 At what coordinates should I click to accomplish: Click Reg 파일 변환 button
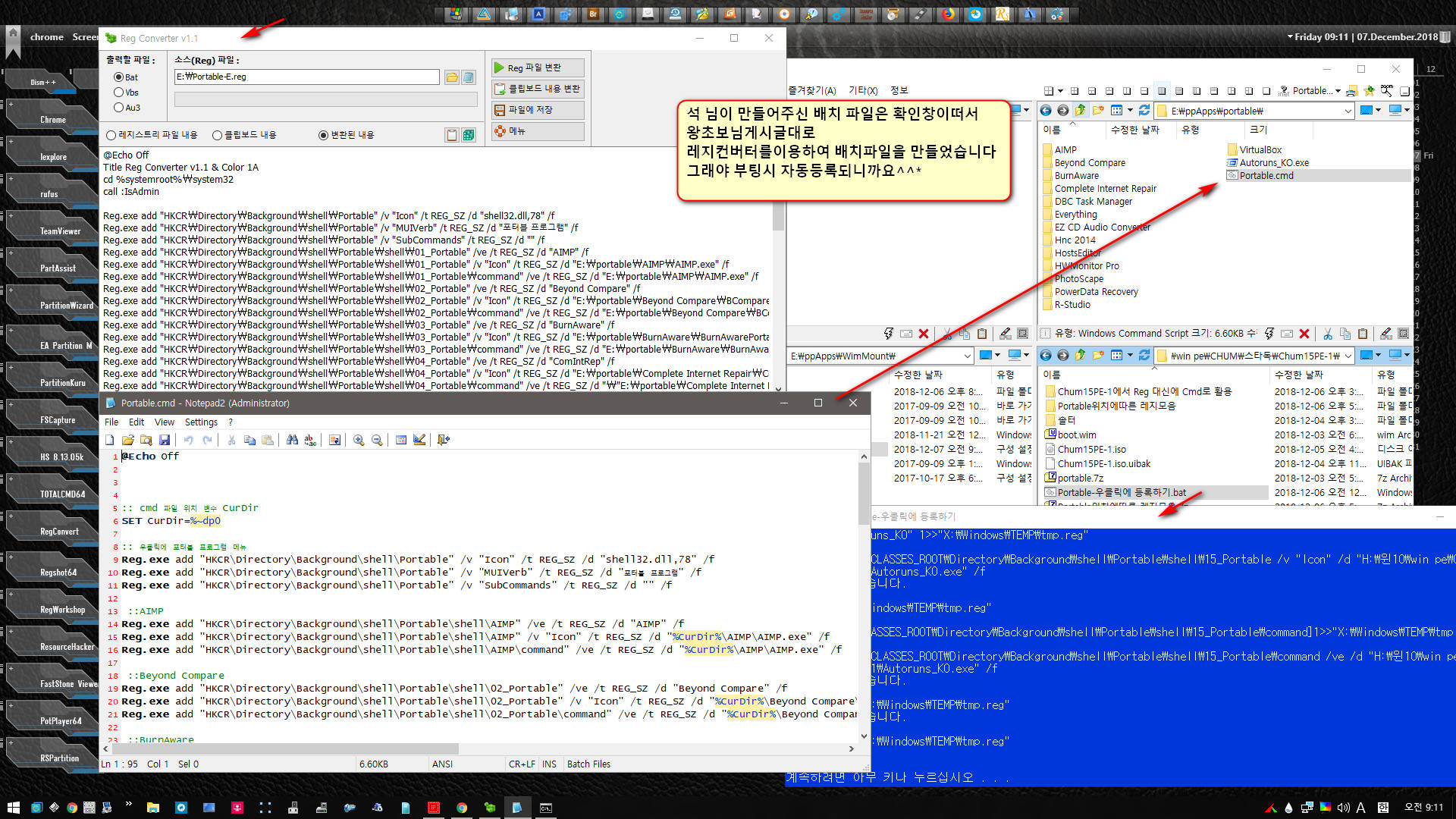pos(538,67)
